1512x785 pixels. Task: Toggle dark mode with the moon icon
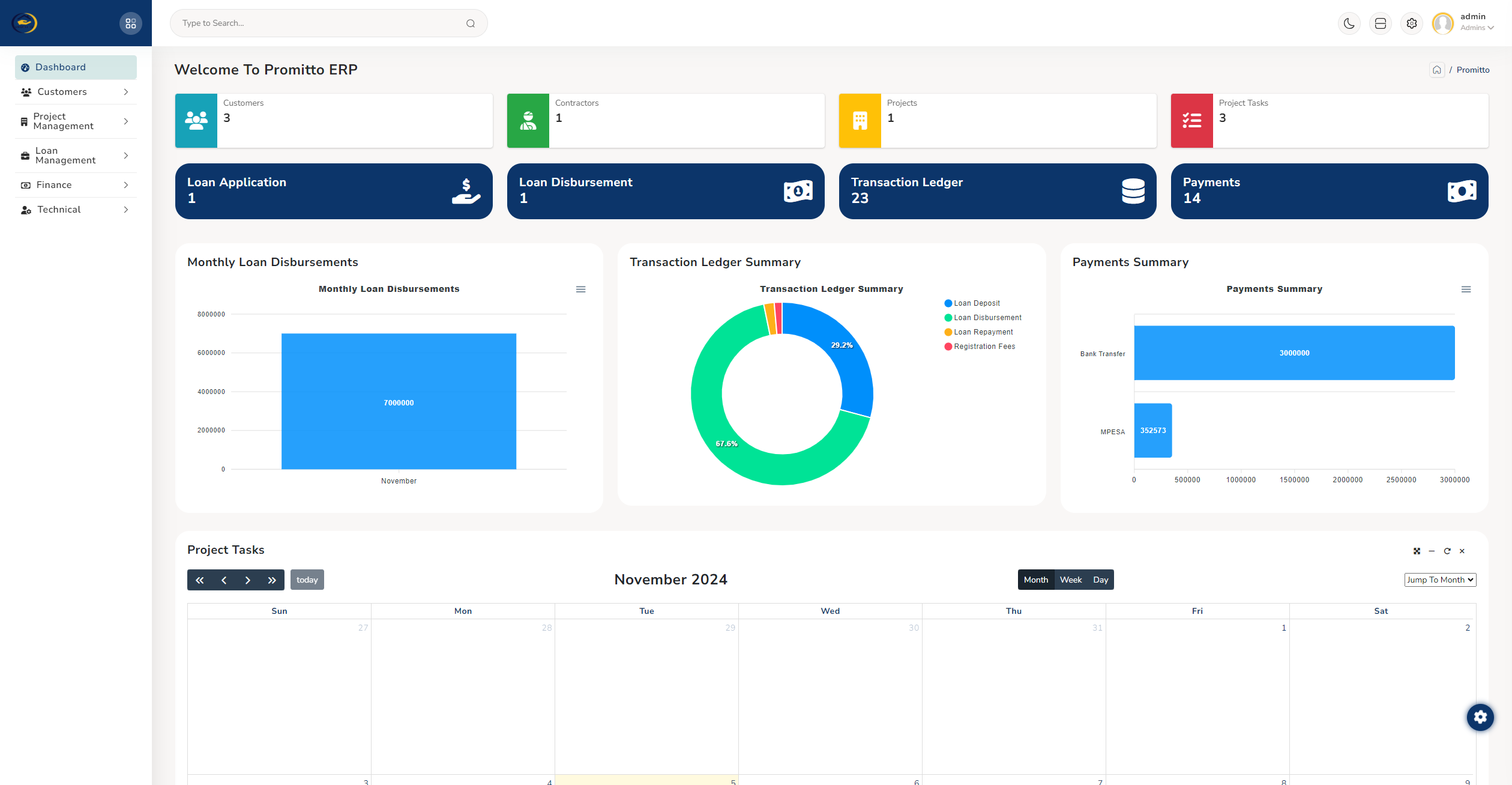tap(1349, 23)
